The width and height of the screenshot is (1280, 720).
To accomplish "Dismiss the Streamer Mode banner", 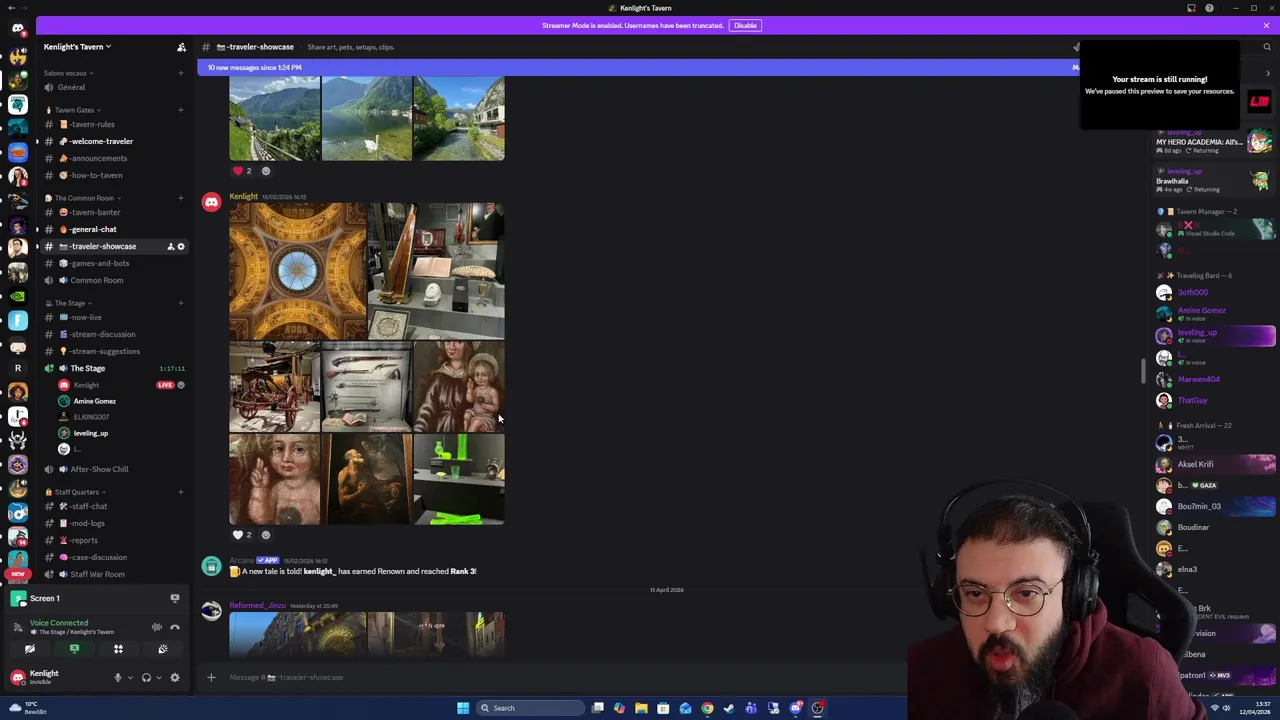I will [x=1266, y=25].
